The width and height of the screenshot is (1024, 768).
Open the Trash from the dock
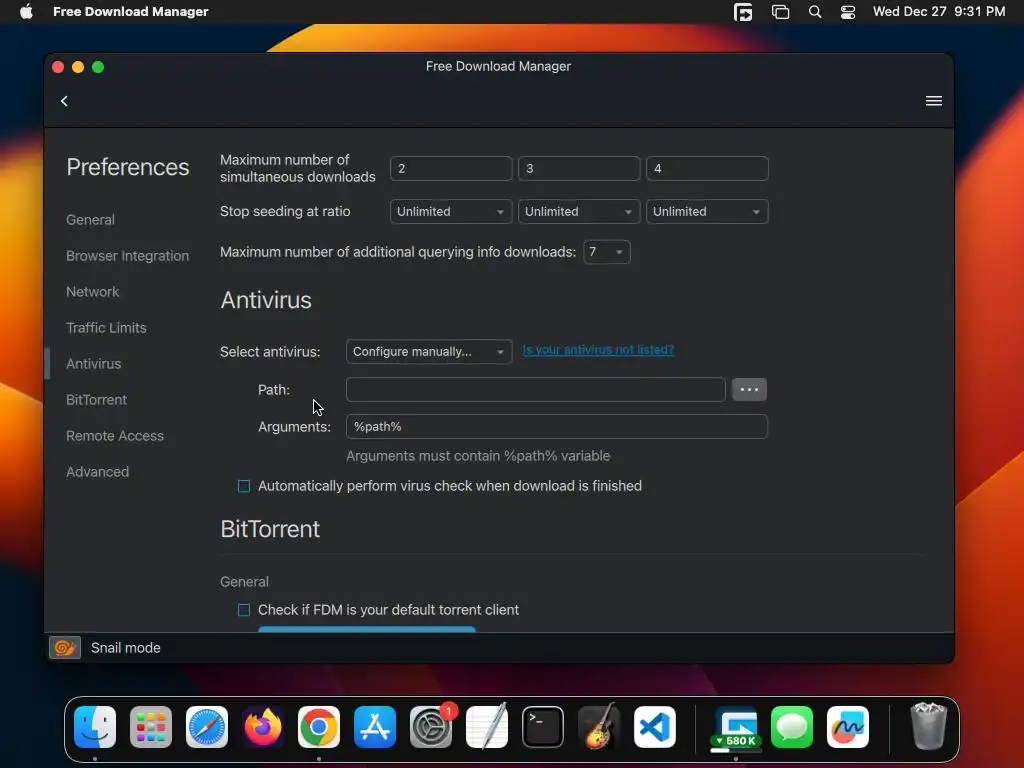pyautogui.click(x=928, y=727)
